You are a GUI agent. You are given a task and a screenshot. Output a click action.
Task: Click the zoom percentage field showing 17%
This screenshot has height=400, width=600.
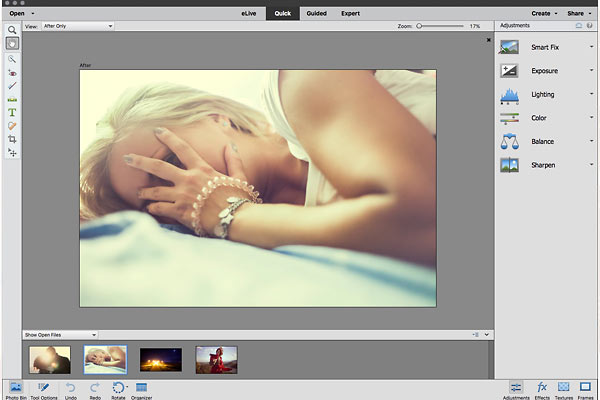[474, 26]
